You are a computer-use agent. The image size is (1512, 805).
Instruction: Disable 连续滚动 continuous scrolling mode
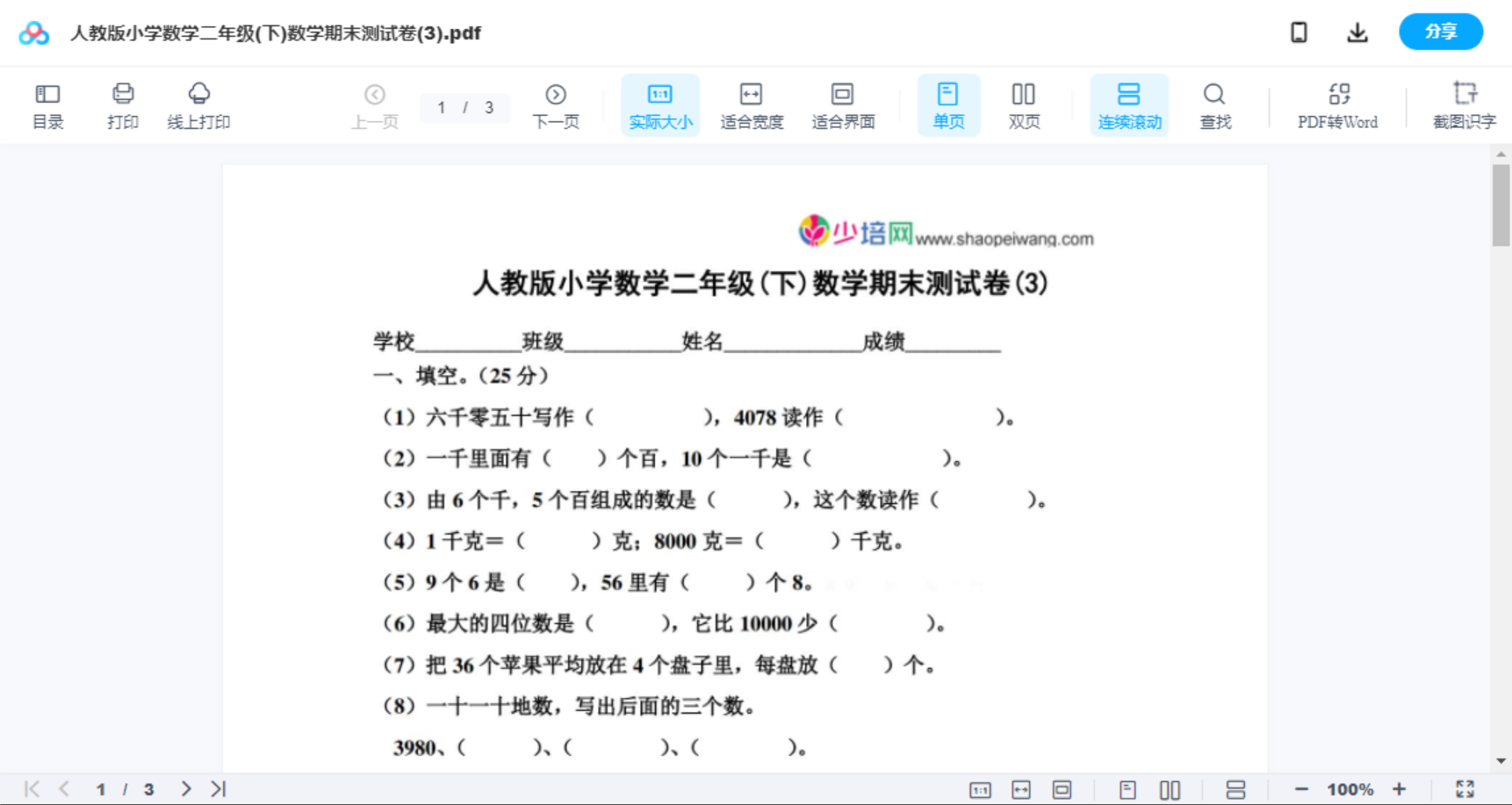[x=1129, y=104]
